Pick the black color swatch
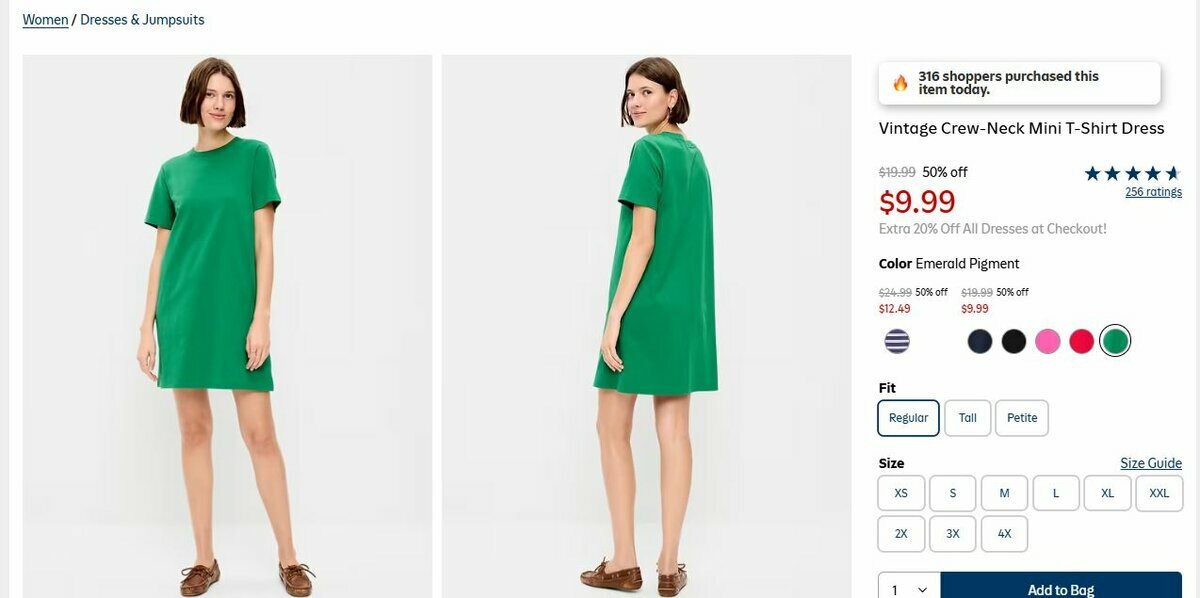 coord(1014,342)
